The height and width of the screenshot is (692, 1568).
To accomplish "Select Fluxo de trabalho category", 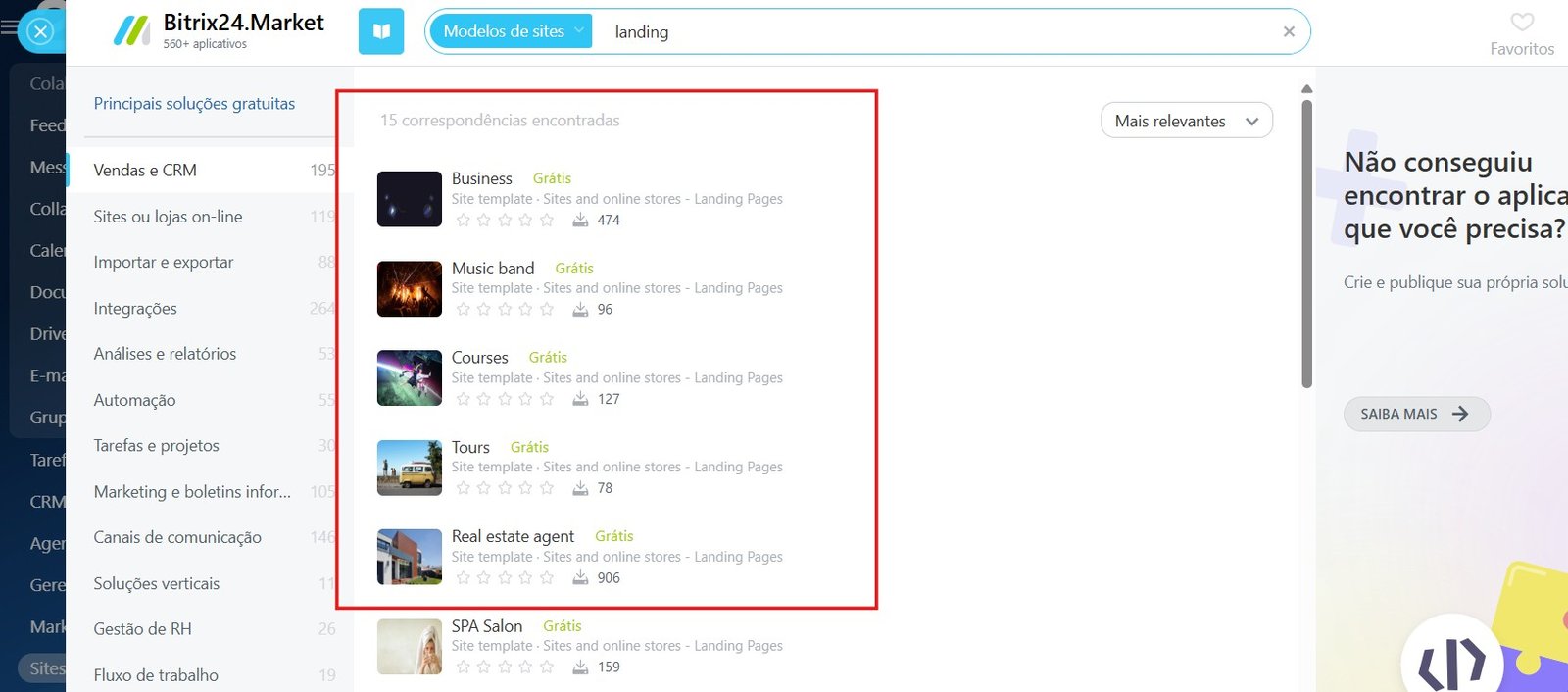I will tap(210, 674).
